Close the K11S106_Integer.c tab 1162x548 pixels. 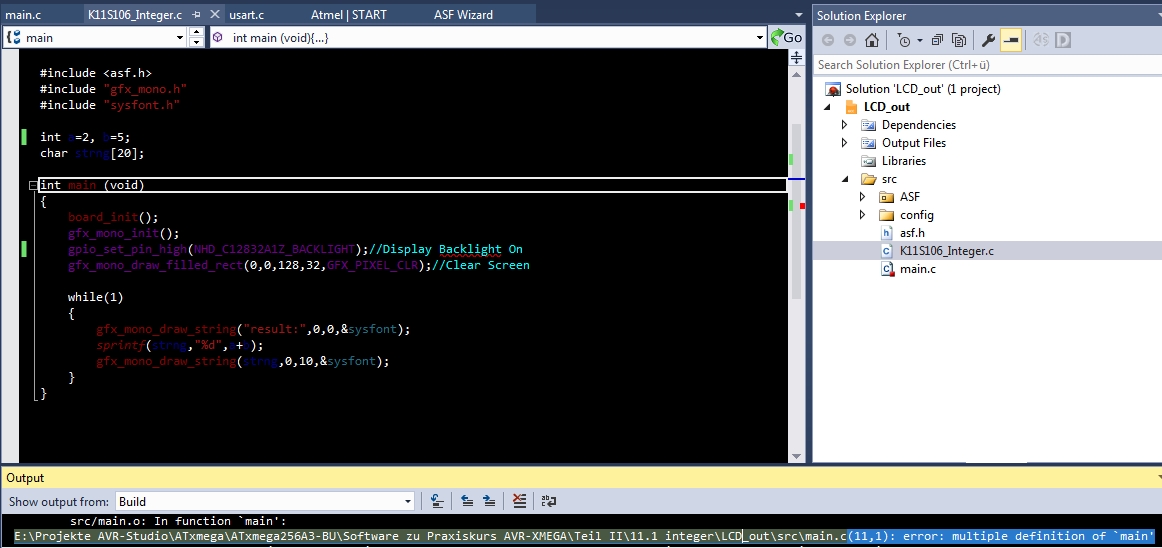coord(215,14)
